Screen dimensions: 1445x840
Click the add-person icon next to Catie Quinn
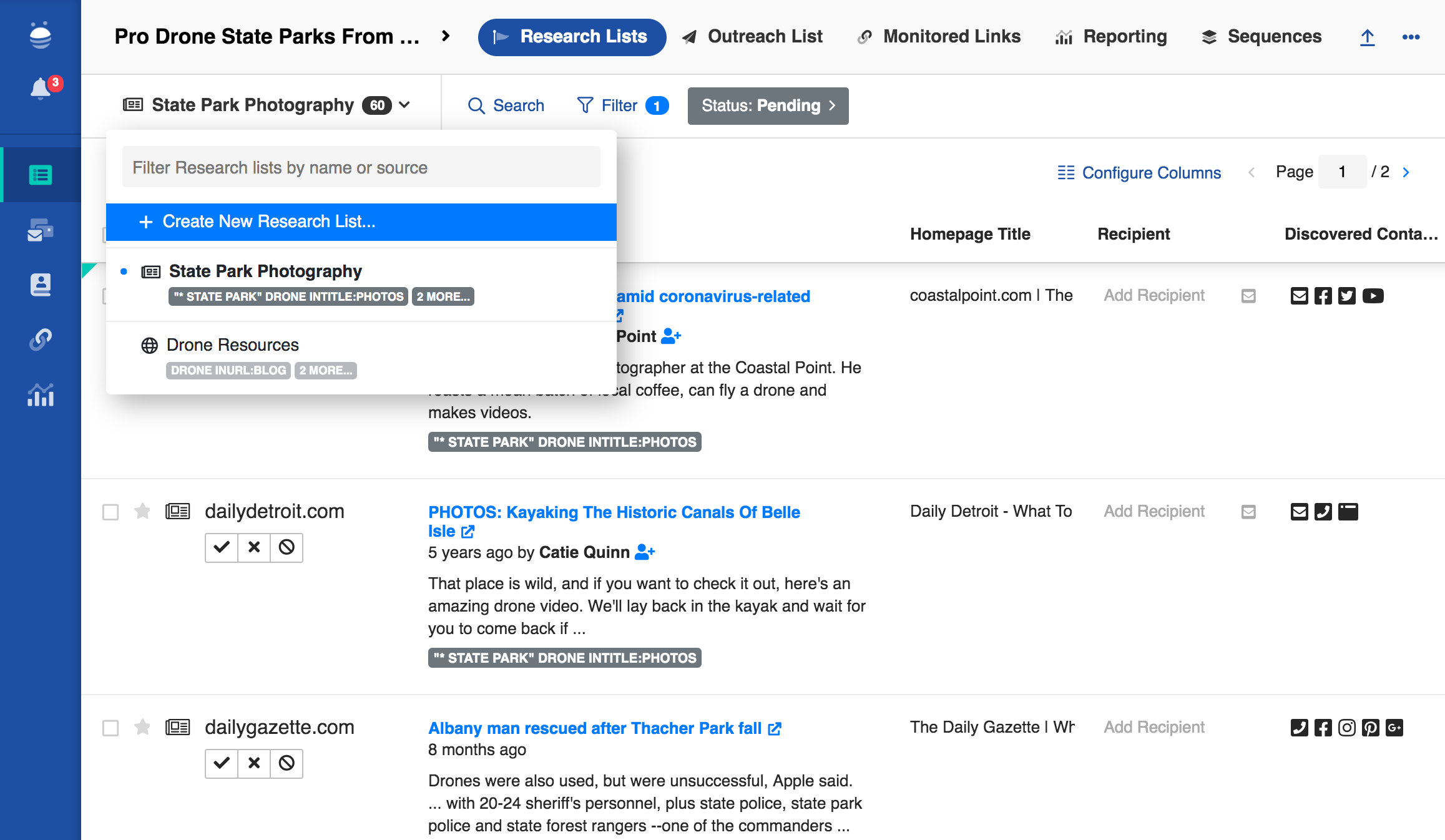[x=644, y=552]
